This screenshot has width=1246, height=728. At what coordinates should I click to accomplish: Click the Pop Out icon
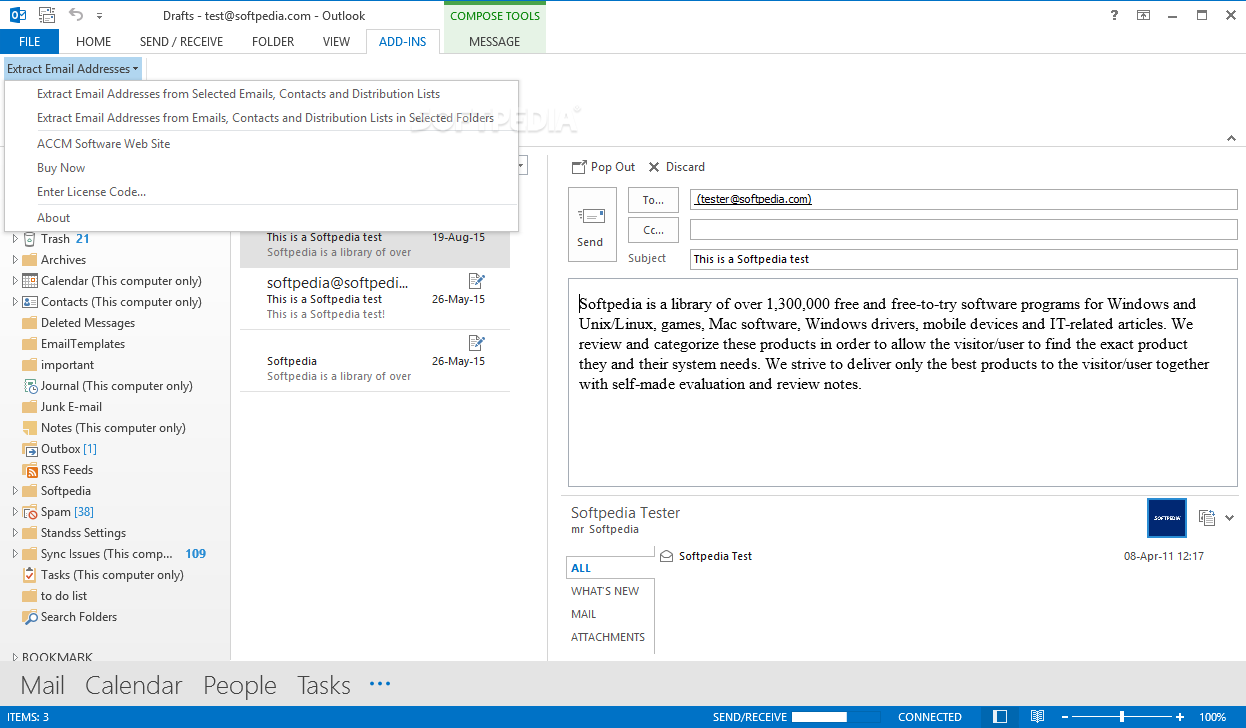579,167
